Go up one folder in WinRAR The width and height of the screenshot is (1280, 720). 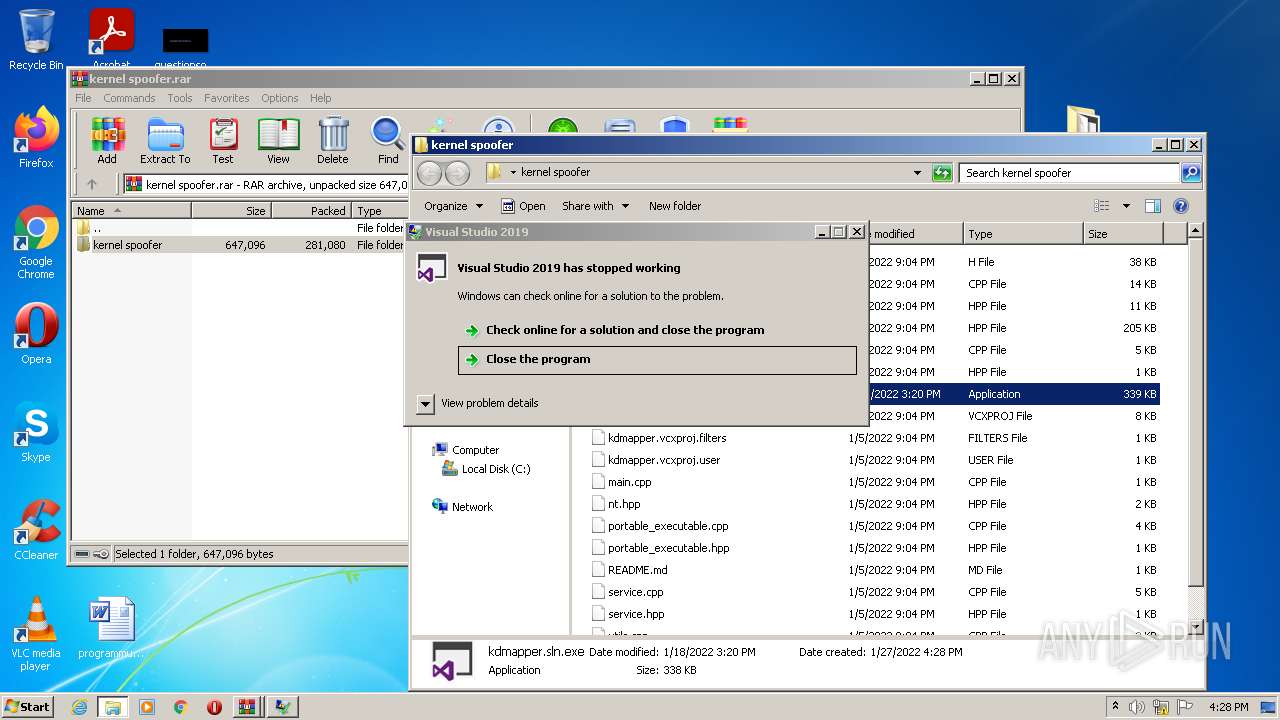(92, 184)
